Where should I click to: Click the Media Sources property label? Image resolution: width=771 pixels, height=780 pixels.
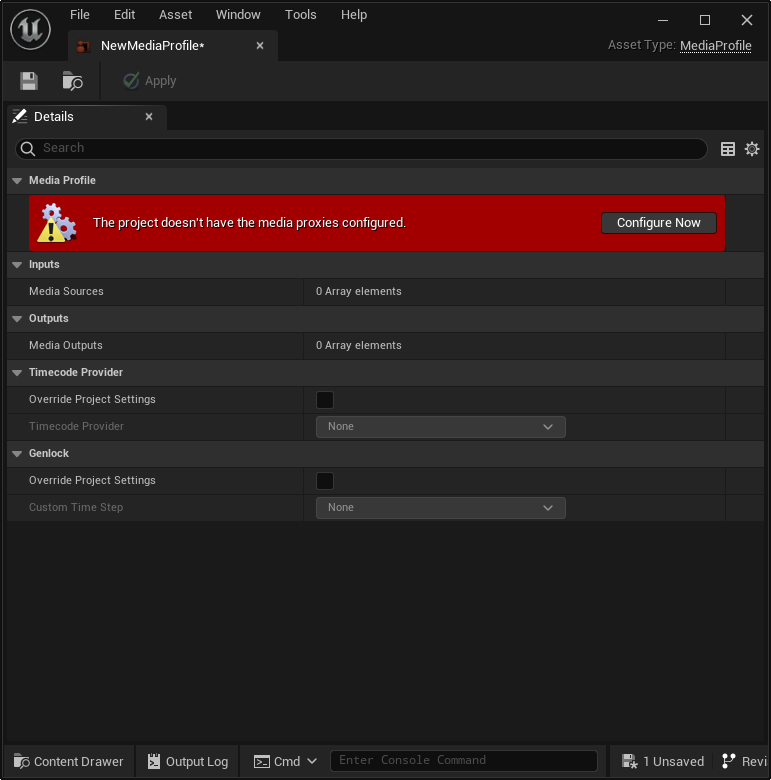66,292
